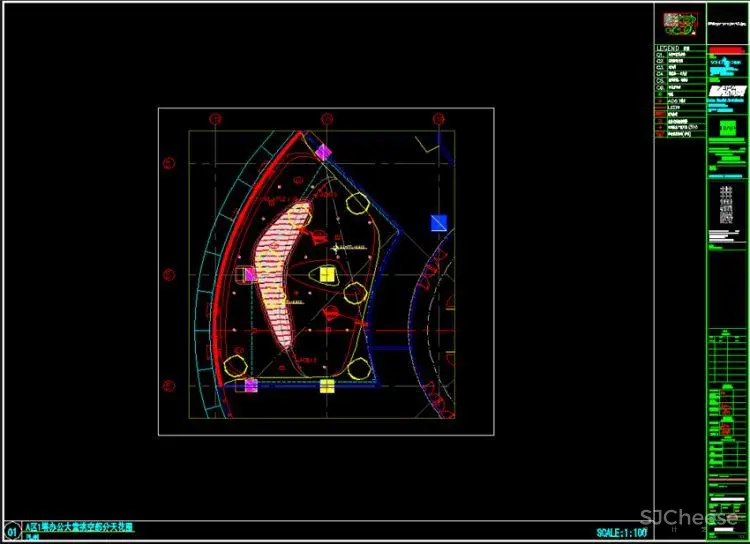Click the top left grid axis bubble
The image size is (750, 544).
(x=215, y=119)
